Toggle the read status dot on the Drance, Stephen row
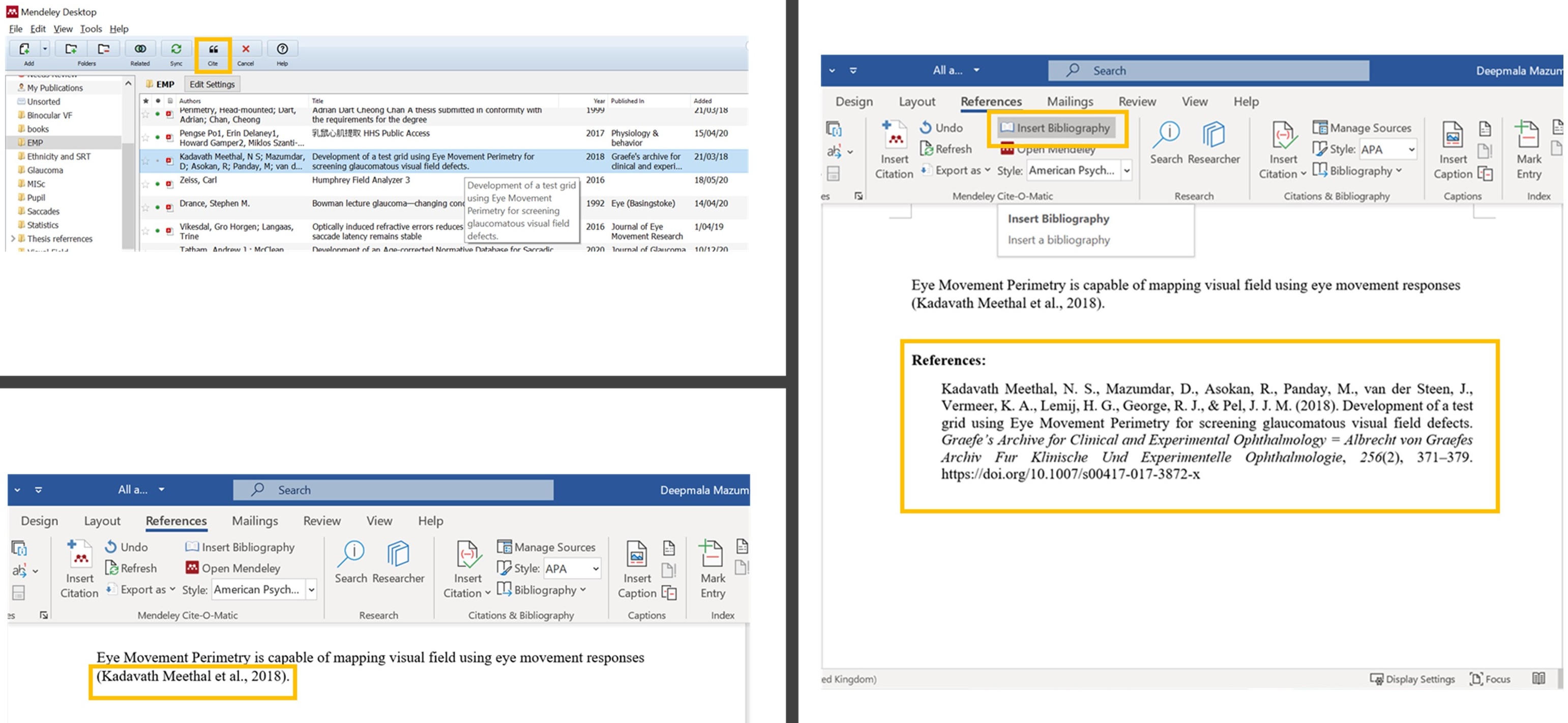Screen dimensions: 1568x723 (x=158, y=207)
